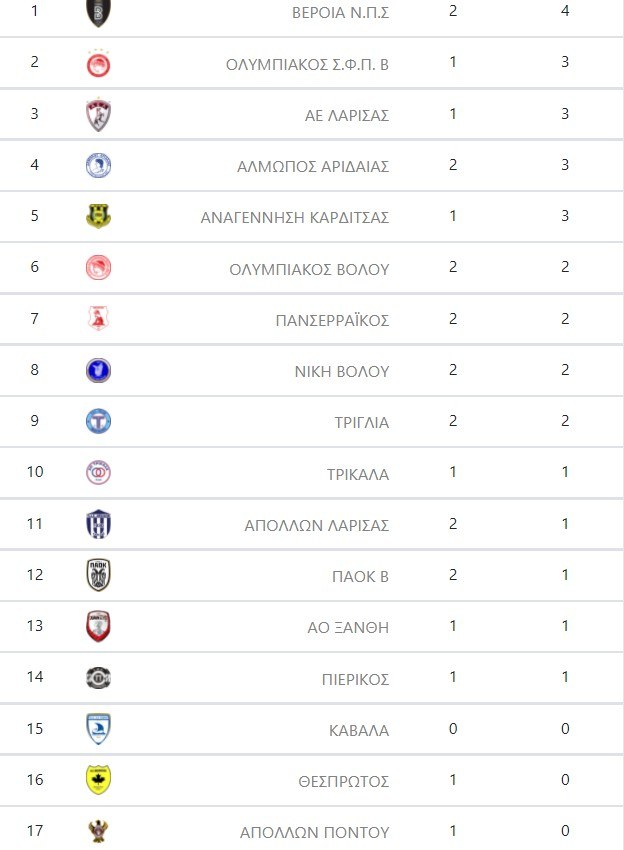Click the ΑΝΑΓΕΝΝΗΣΗ ΚΑΡΔΙΤΣΑΣ yellow-black crest
This screenshot has width=624, height=850.
(x=98, y=217)
